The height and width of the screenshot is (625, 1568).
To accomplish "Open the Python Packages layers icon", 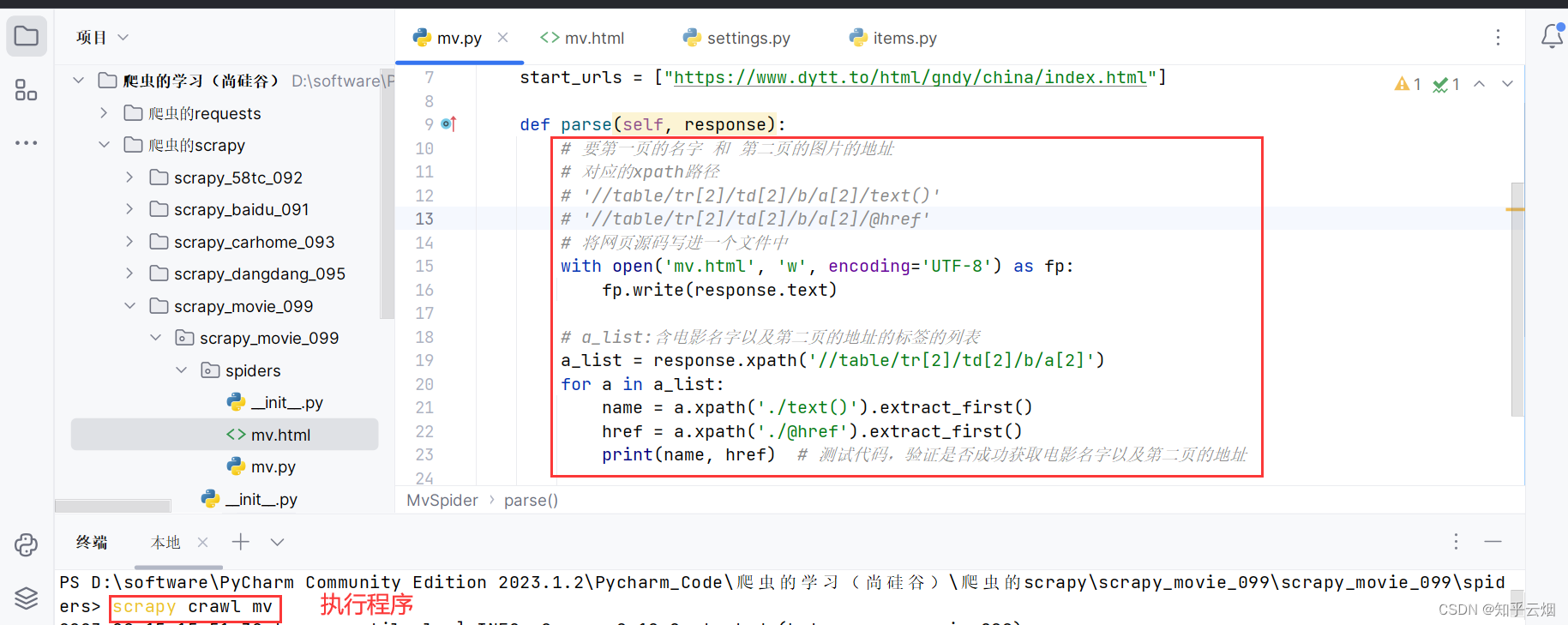I will (x=27, y=598).
